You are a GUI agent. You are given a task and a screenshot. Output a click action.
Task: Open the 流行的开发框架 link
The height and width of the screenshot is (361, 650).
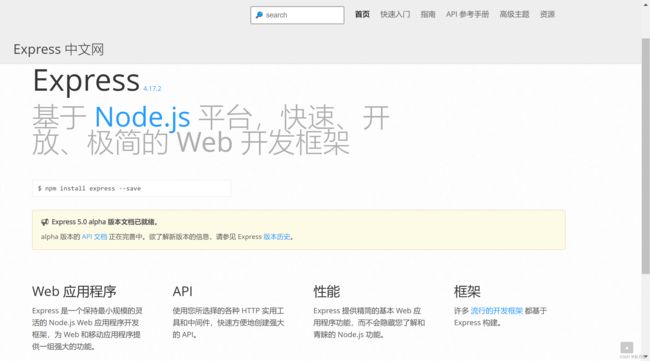click(x=497, y=310)
